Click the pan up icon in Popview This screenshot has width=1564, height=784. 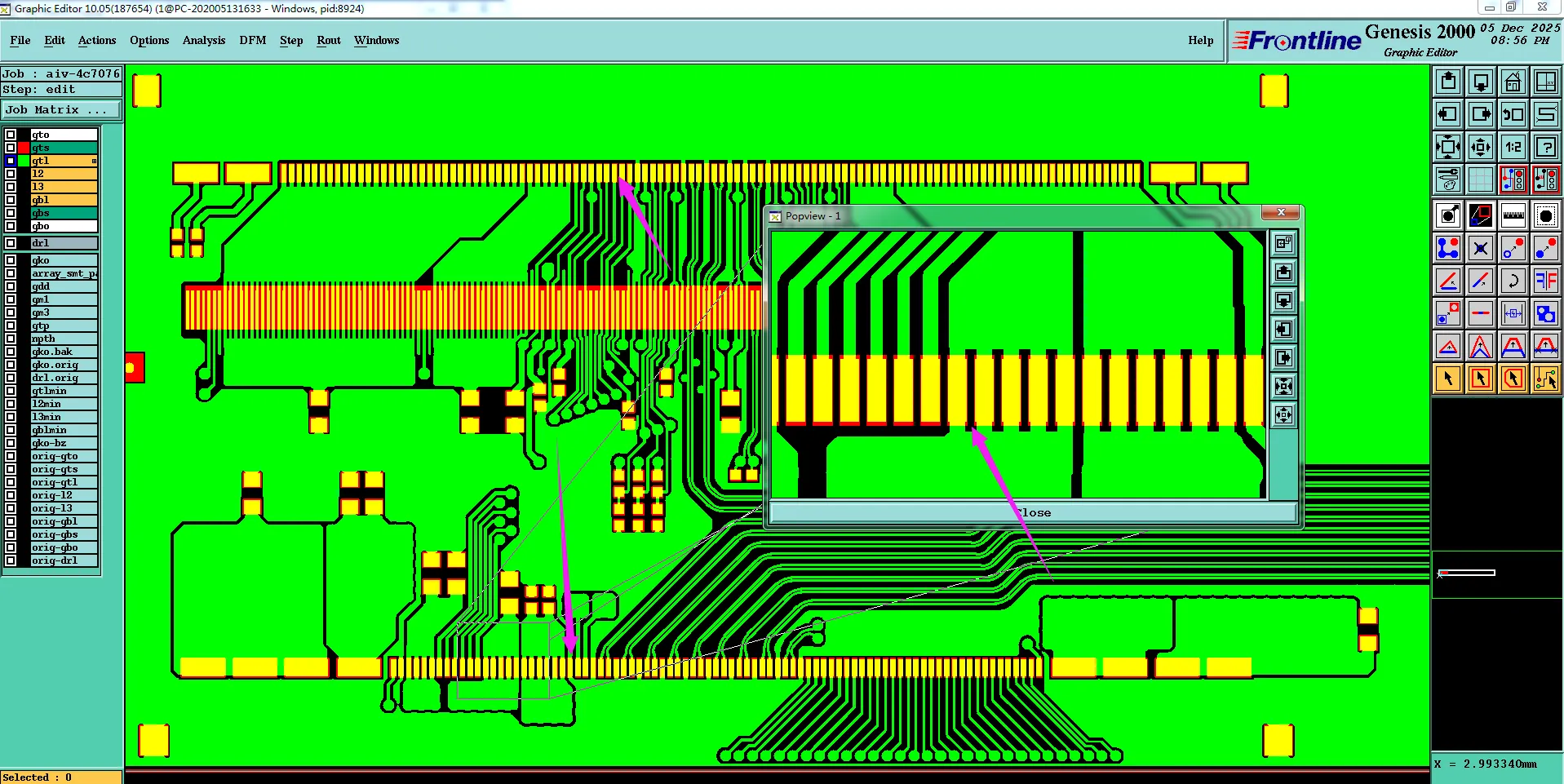[x=1283, y=272]
